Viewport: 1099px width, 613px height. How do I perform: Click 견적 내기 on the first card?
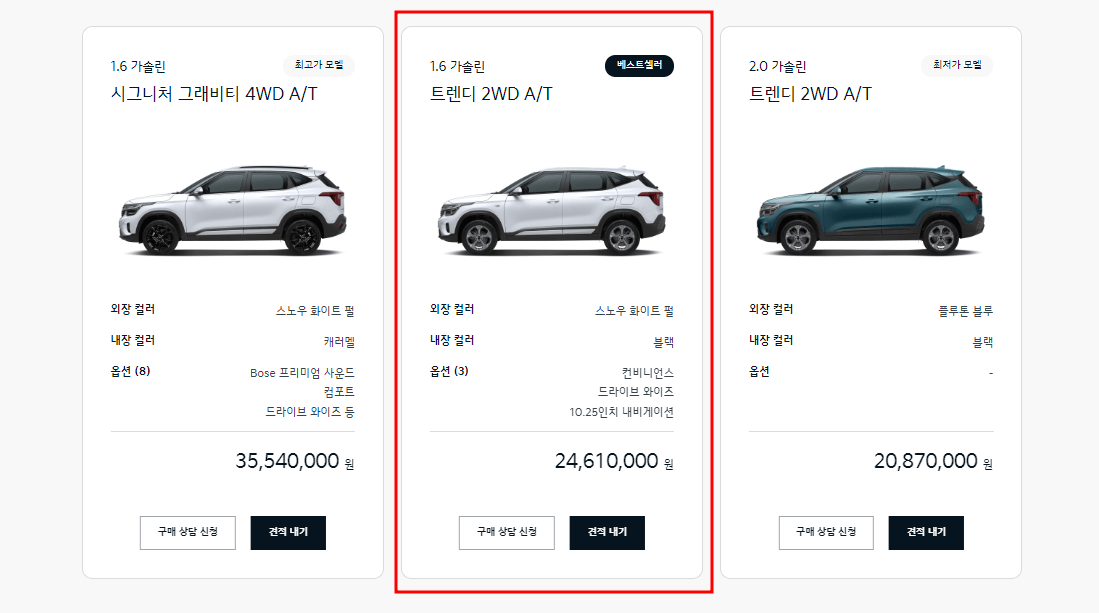[x=288, y=532]
